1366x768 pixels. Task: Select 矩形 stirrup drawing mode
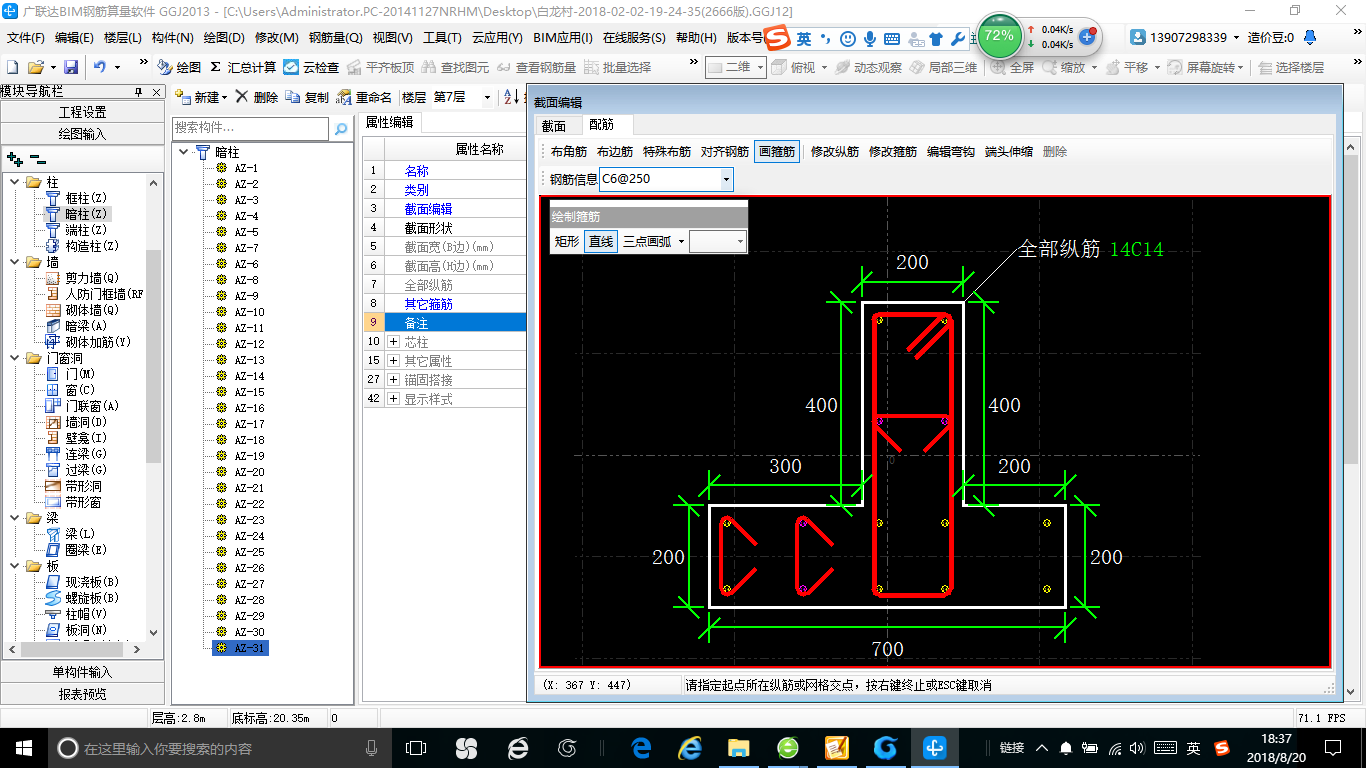567,241
